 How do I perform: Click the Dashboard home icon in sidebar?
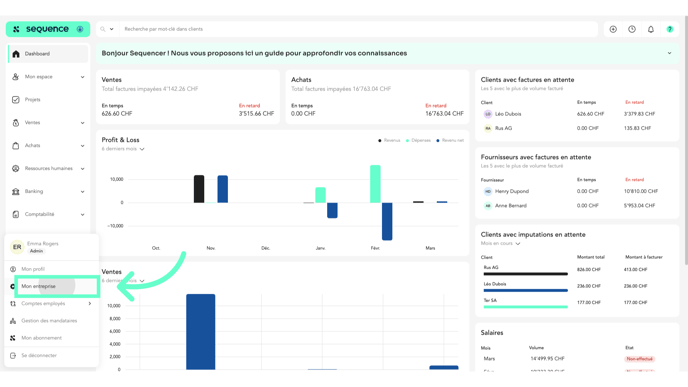[16, 54]
